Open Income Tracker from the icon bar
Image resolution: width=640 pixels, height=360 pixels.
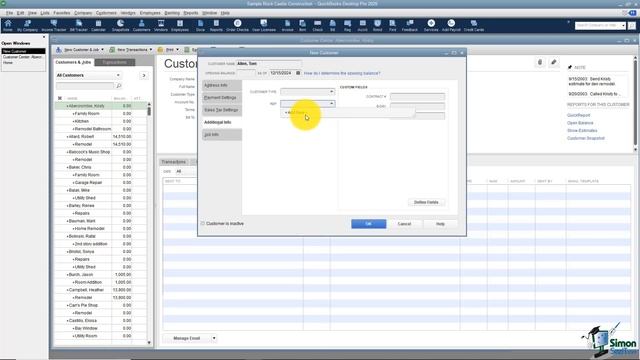click(53, 25)
